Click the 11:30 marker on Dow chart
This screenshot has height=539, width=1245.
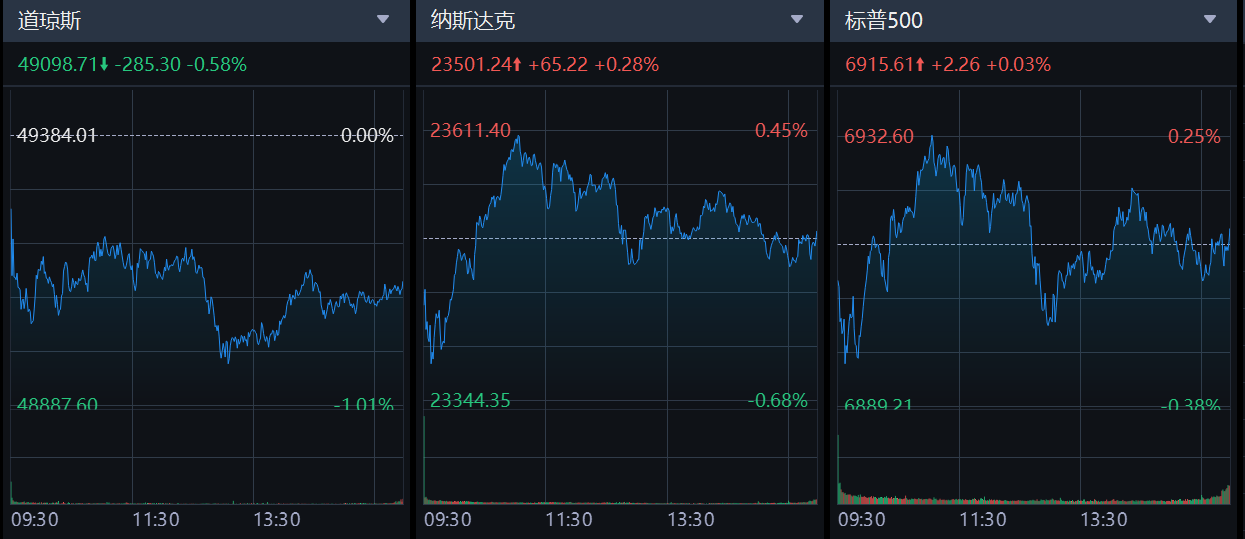click(x=156, y=520)
